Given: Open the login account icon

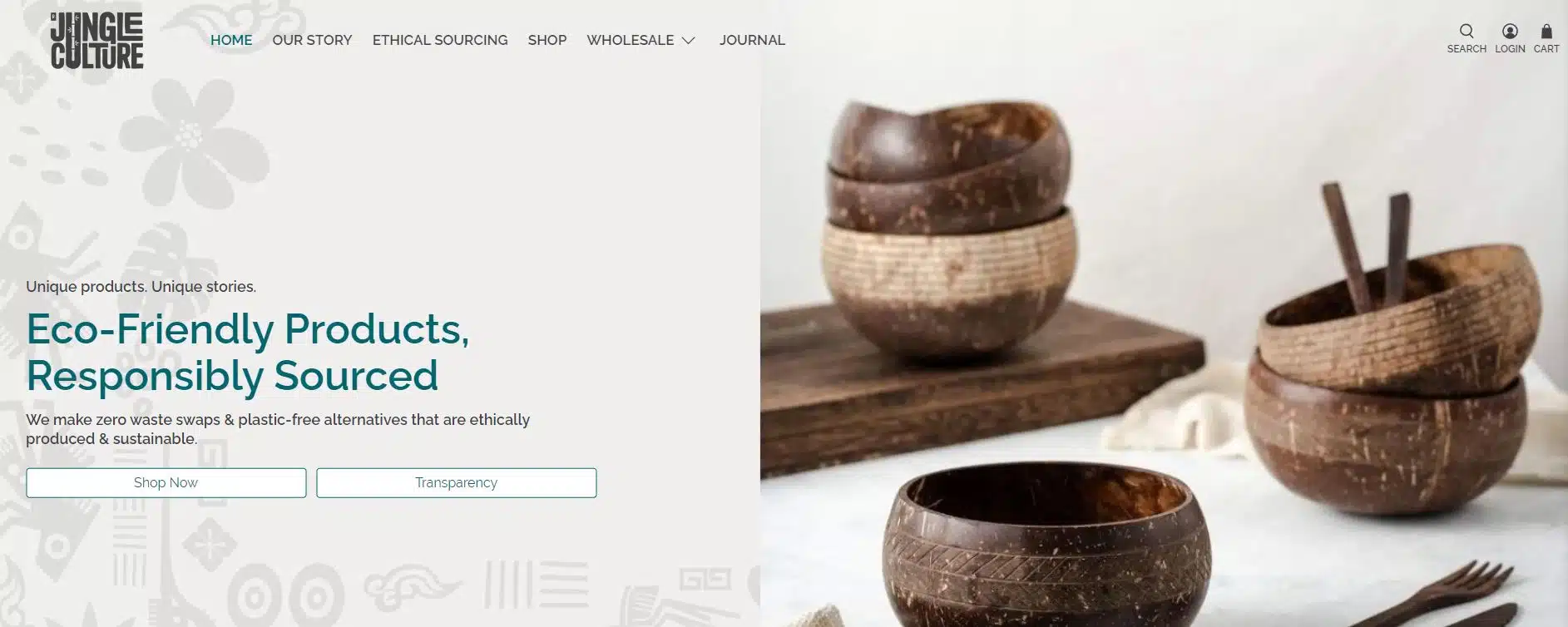Looking at the screenshot, I should coord(1510,31).
